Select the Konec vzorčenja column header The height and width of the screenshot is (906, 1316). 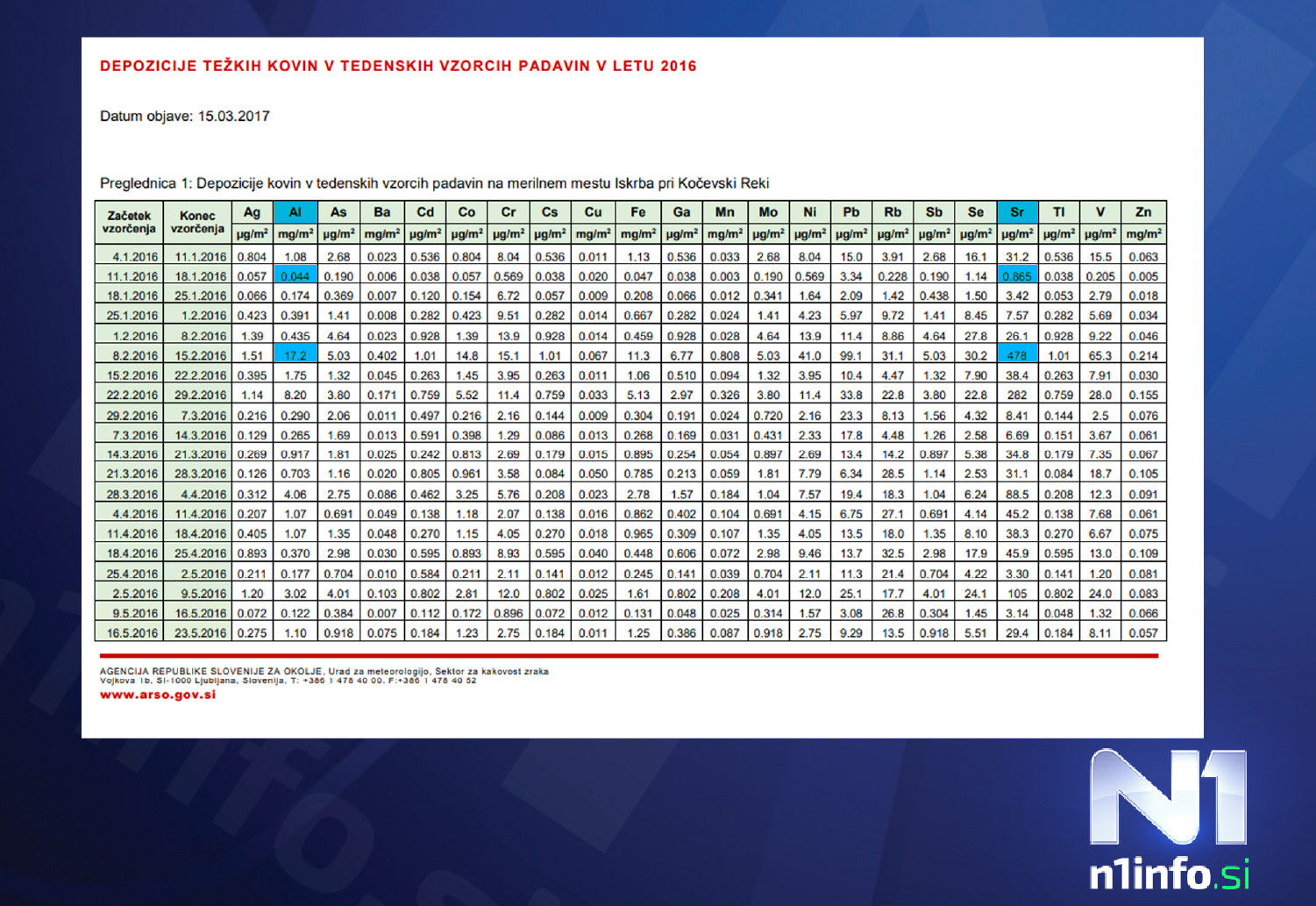(197, 222)
